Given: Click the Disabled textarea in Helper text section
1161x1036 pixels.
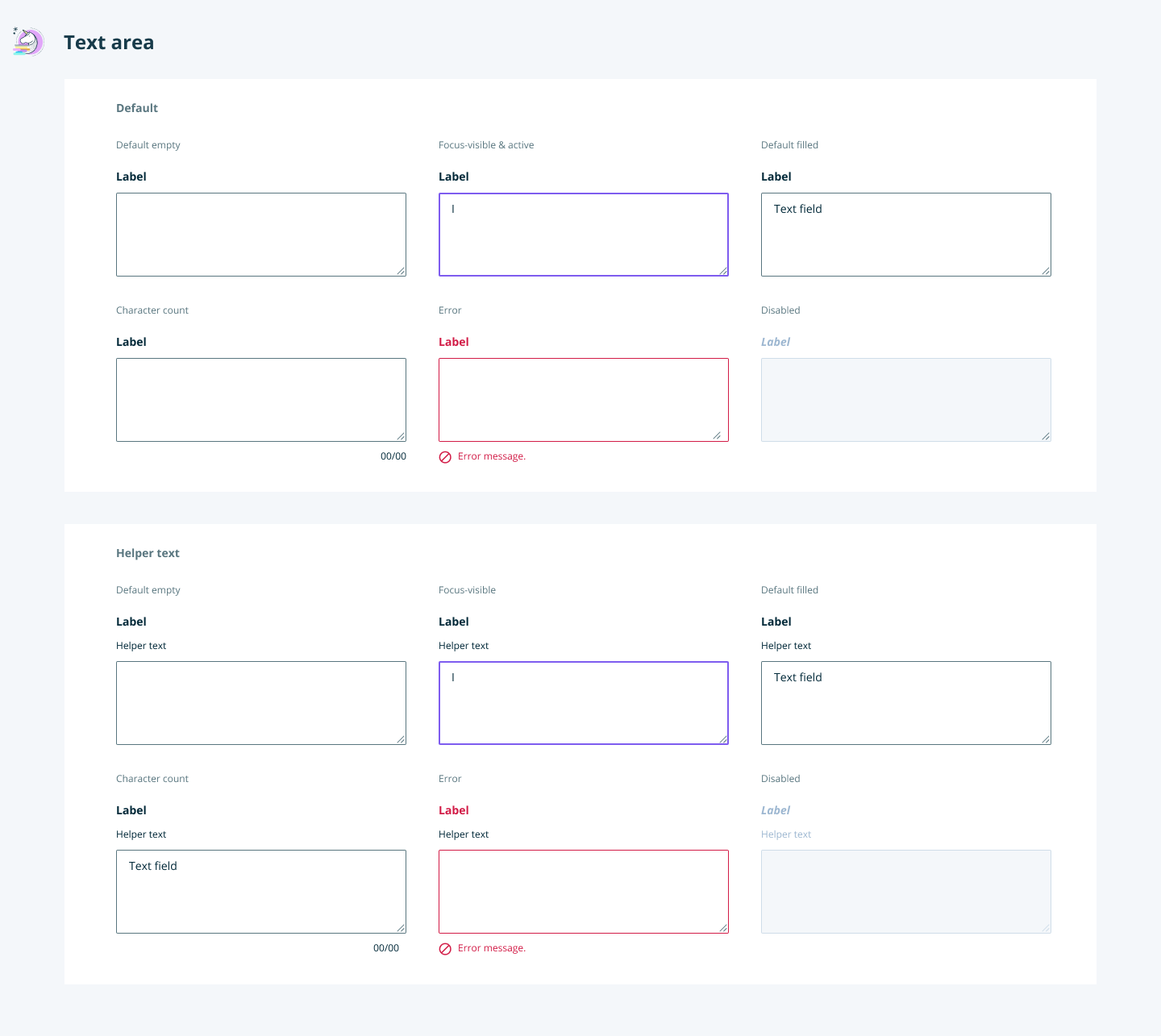Looking at the screenshot, I should (906, 892).
